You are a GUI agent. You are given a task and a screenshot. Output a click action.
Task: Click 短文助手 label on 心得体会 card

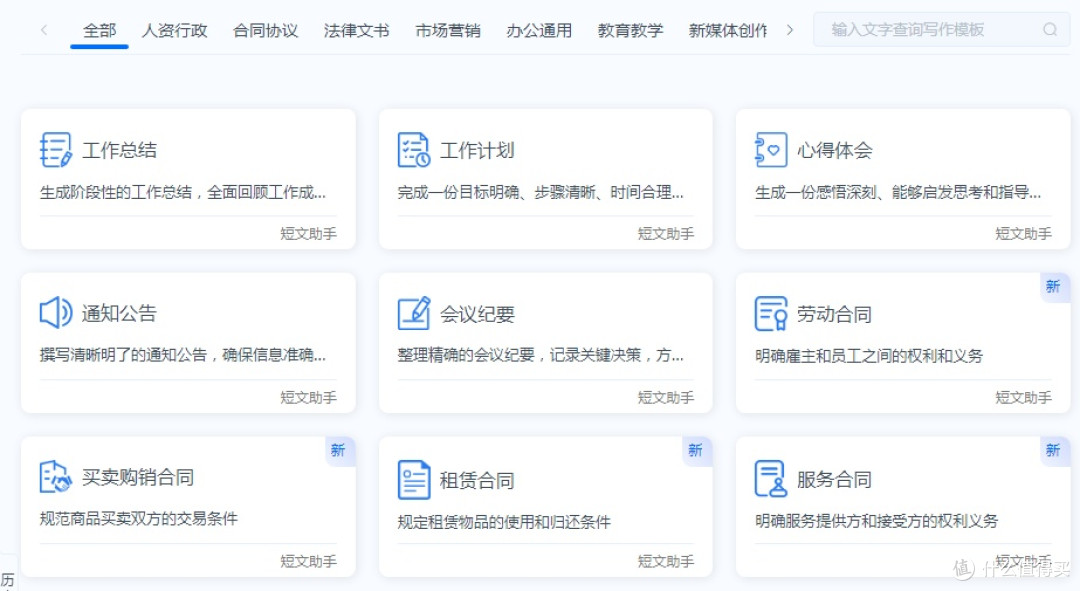pyautogui.click(x=1023, y=234)
